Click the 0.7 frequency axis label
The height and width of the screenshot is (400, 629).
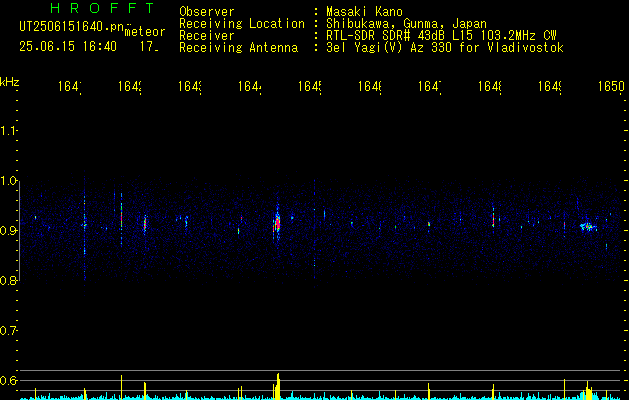coord(8,331)
